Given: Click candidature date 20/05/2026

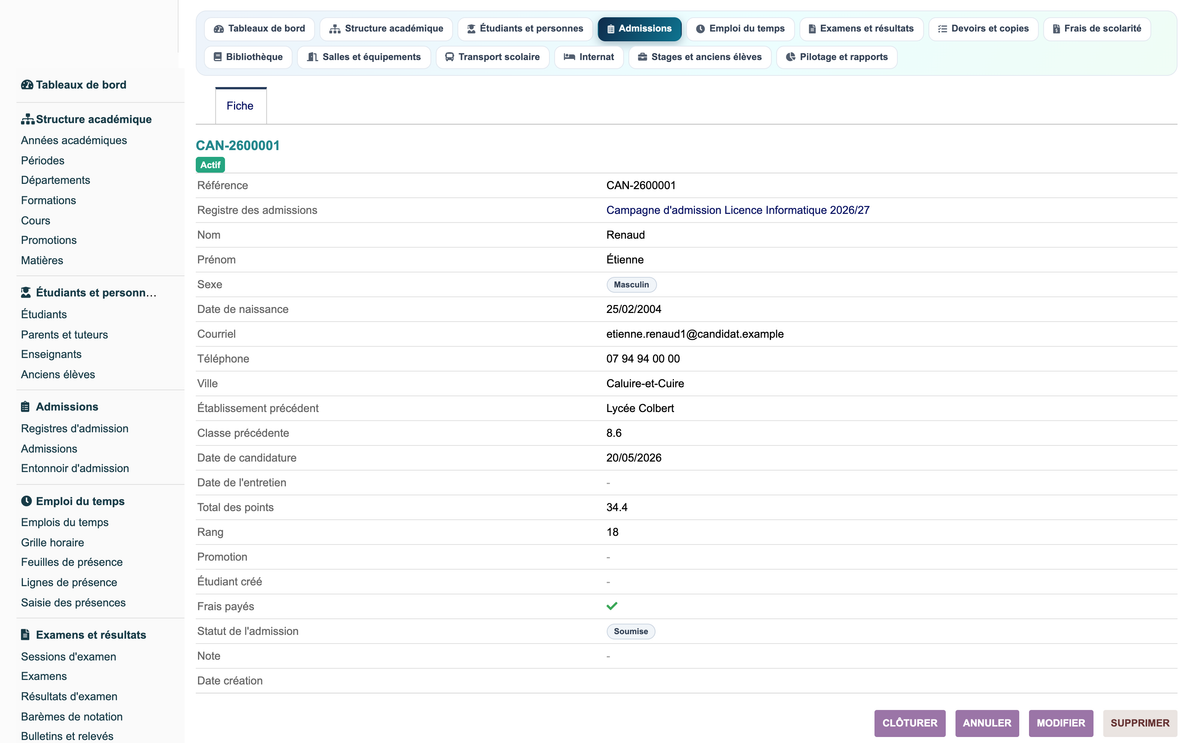Looking at the screenshot, I should [x=634, y=458].
